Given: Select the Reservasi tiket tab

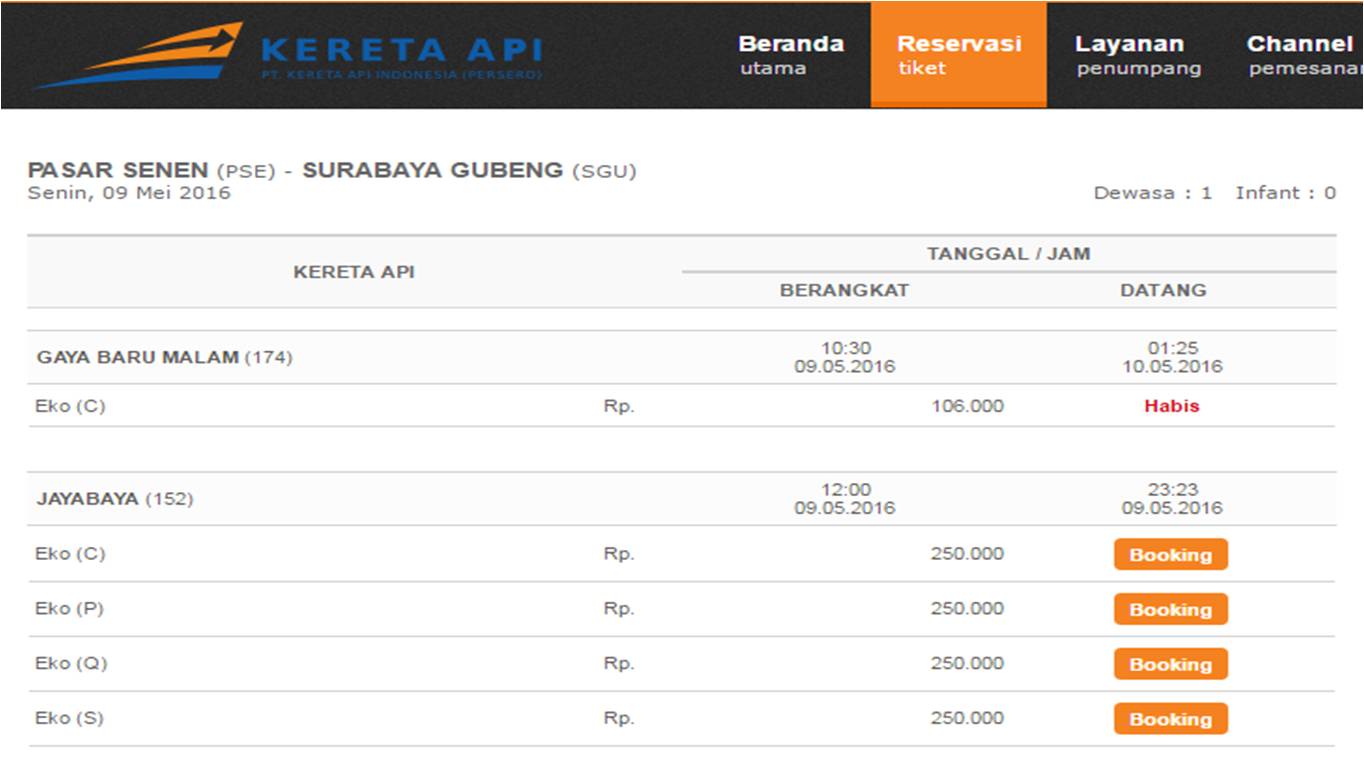Looking at the screenshot, I should tap(959, 55).
